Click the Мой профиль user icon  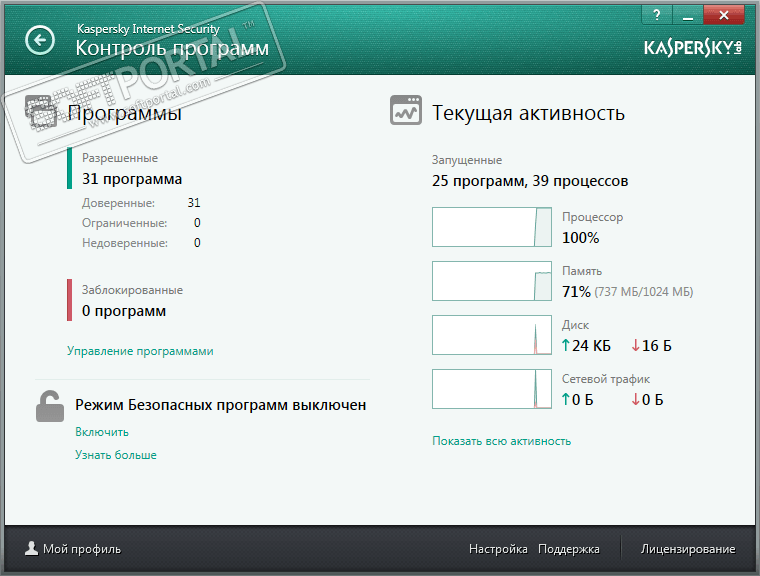point(32,548)
